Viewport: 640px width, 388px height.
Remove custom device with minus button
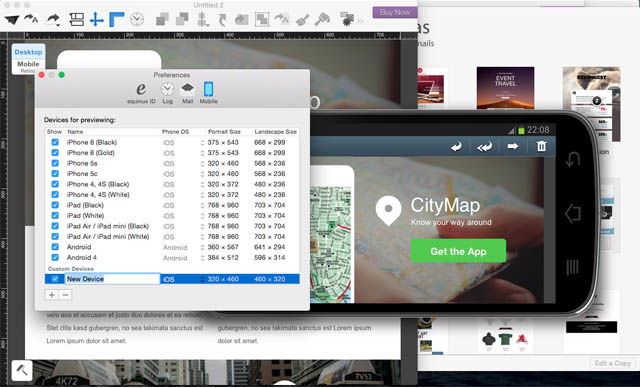[x=65, y=295]
